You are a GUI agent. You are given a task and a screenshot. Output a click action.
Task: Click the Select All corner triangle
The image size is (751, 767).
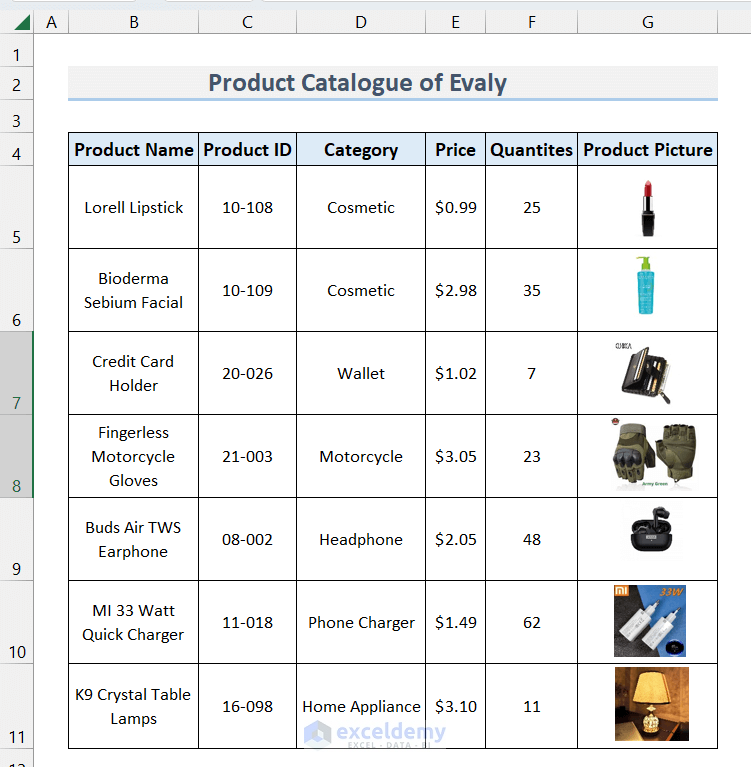tap(22, 22)
